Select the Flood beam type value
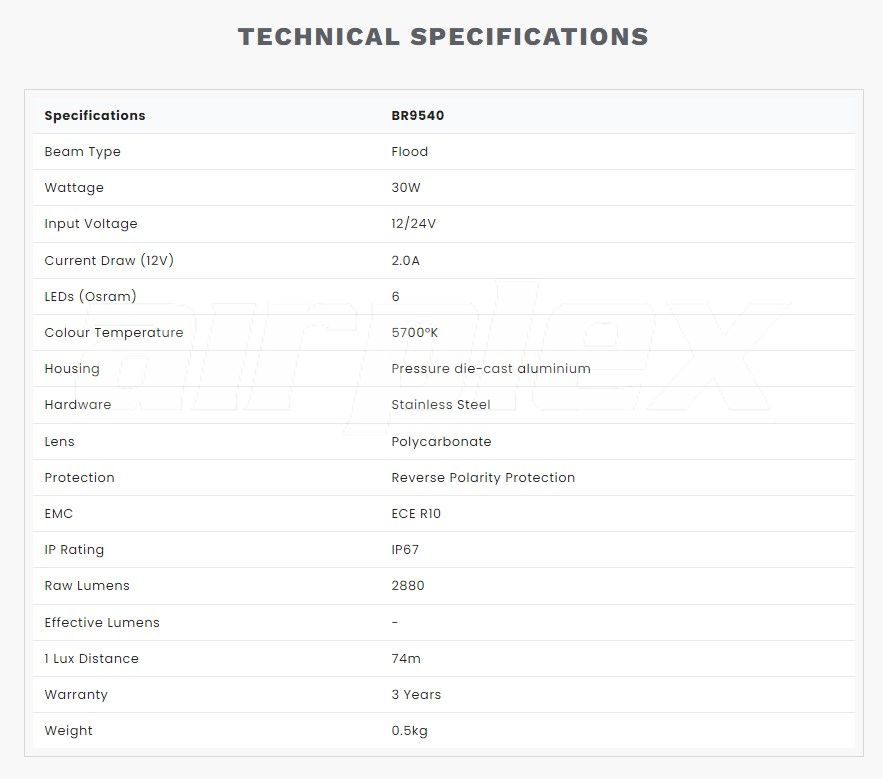Screen dimensions: 883x779 [409, 152]
